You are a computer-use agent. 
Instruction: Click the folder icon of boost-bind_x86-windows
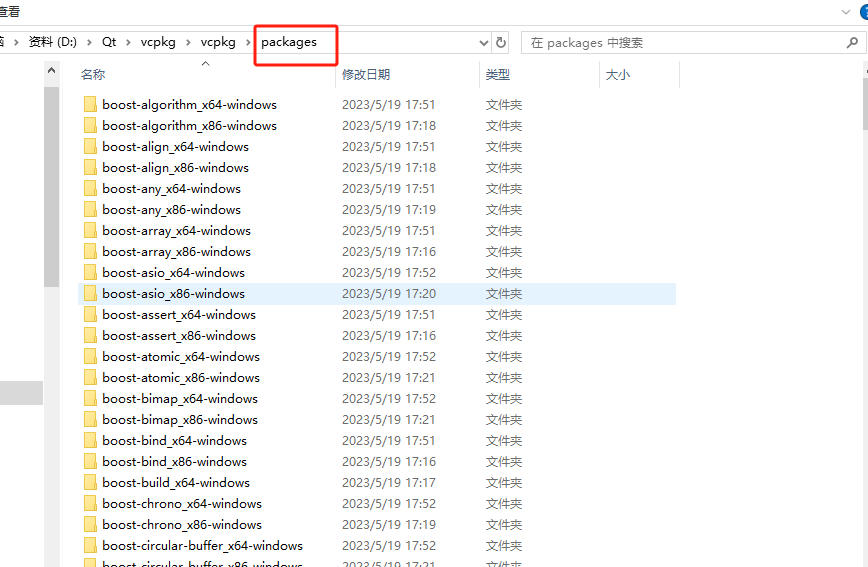(x=90, y=462)
